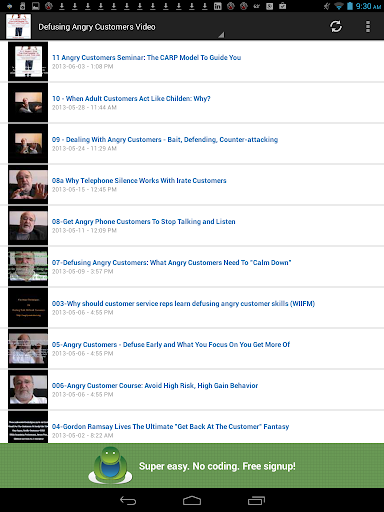Tap the LinkedIn notification icon in status bar

tap(218, 6)
